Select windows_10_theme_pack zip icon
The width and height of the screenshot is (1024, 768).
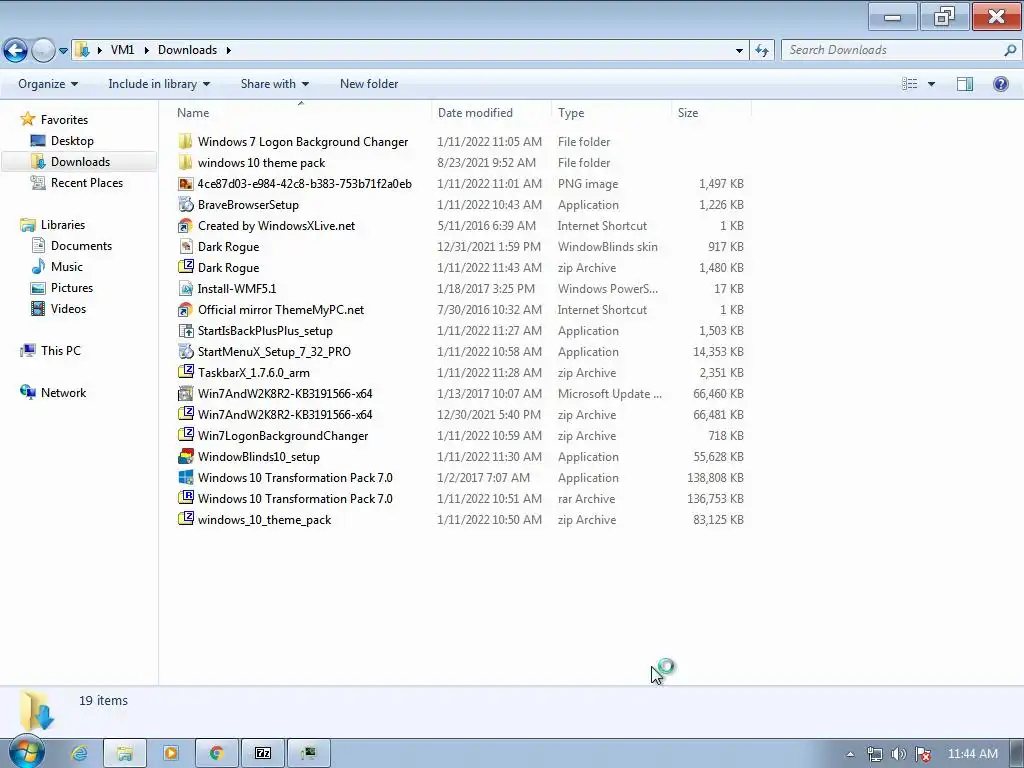tap(185, 519)
